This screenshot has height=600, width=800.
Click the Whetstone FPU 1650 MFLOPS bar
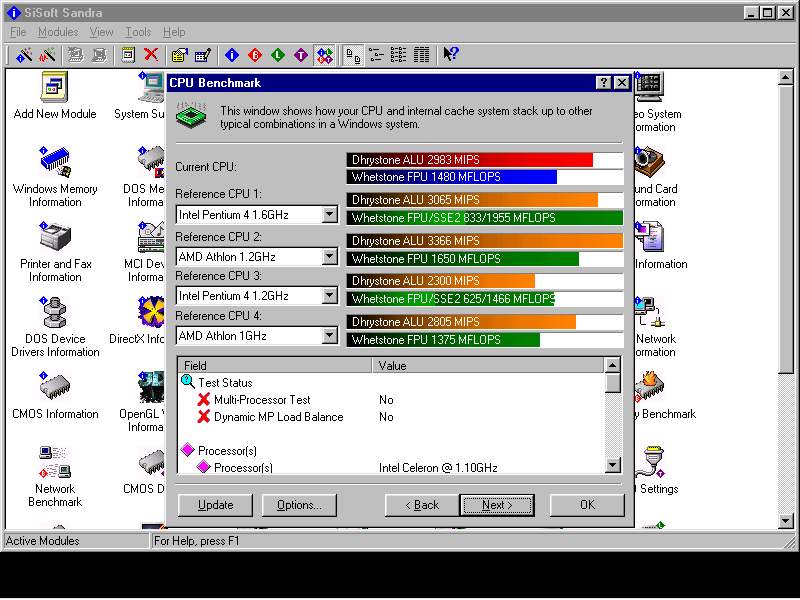point(463,259)
